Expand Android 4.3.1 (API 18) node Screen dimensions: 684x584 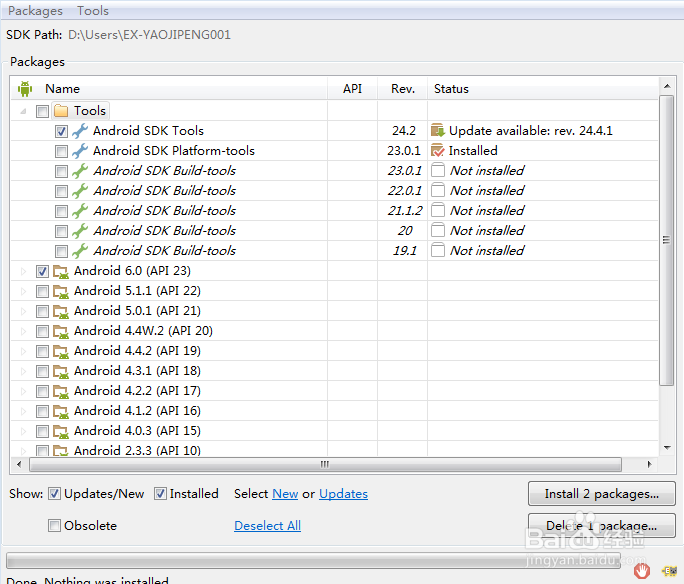tap(24, 372)
